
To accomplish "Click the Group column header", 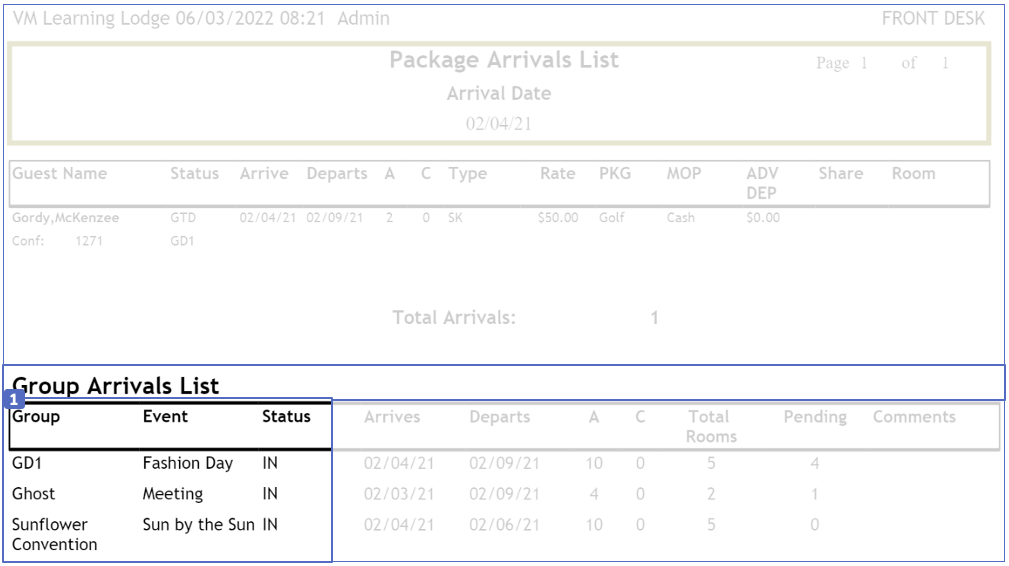I will click(36, 417).
